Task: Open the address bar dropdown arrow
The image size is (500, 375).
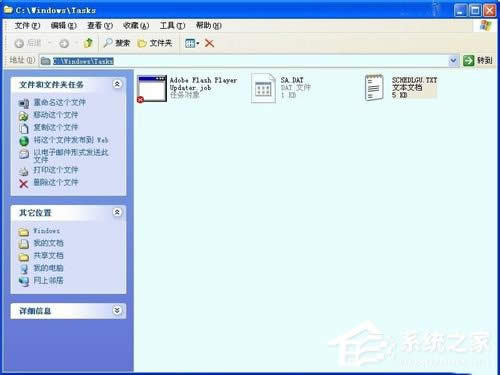Action: tap(453, 60)
